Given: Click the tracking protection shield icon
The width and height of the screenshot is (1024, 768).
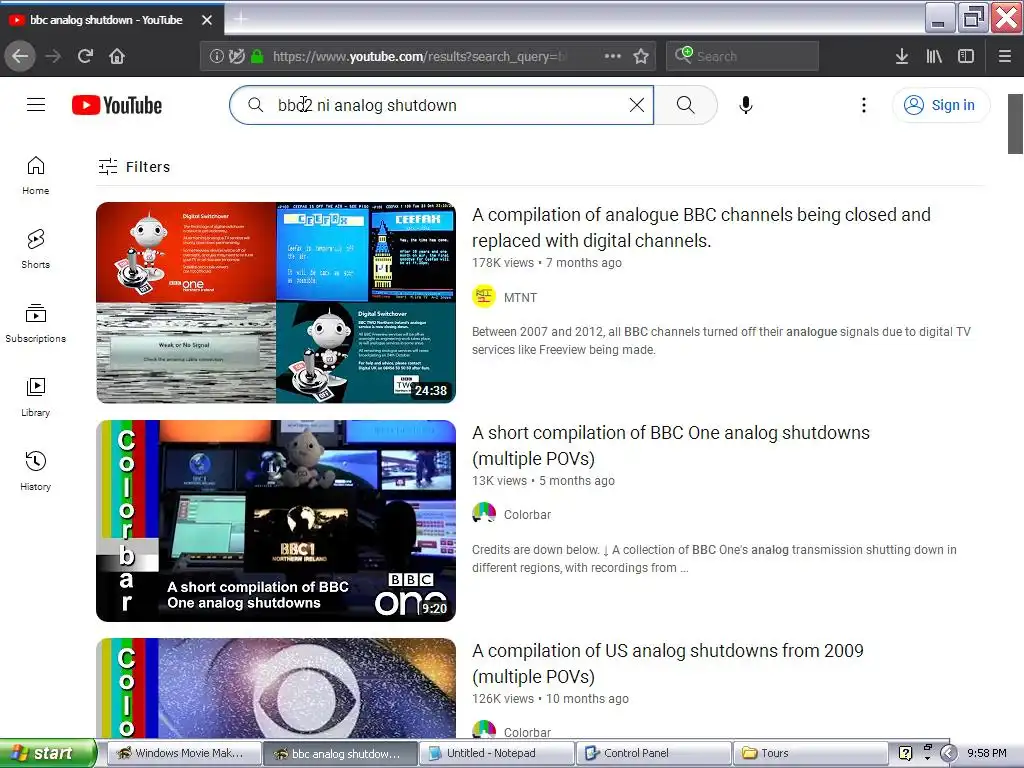Looking at the screenshot, I should click(236, 56).
